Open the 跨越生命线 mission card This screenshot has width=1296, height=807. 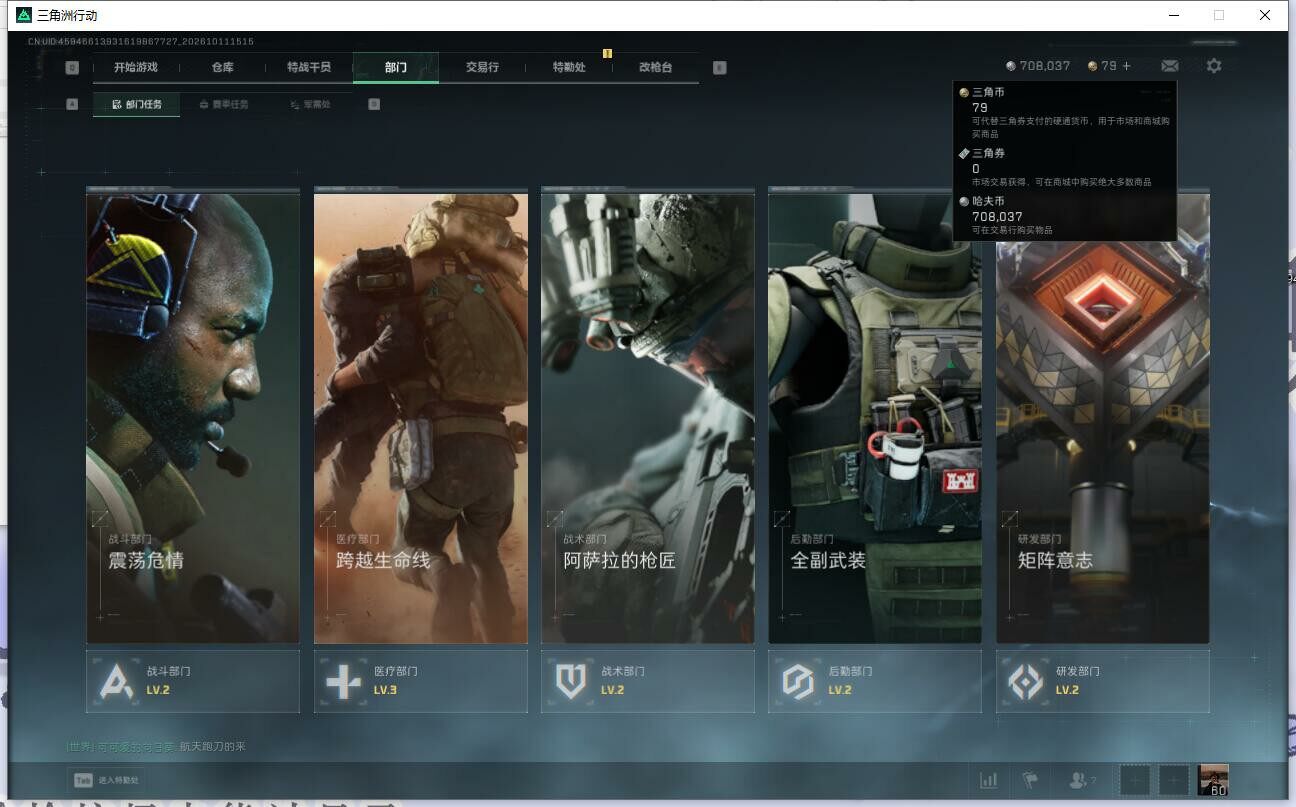pyautogui.click(x=421, y=418)
